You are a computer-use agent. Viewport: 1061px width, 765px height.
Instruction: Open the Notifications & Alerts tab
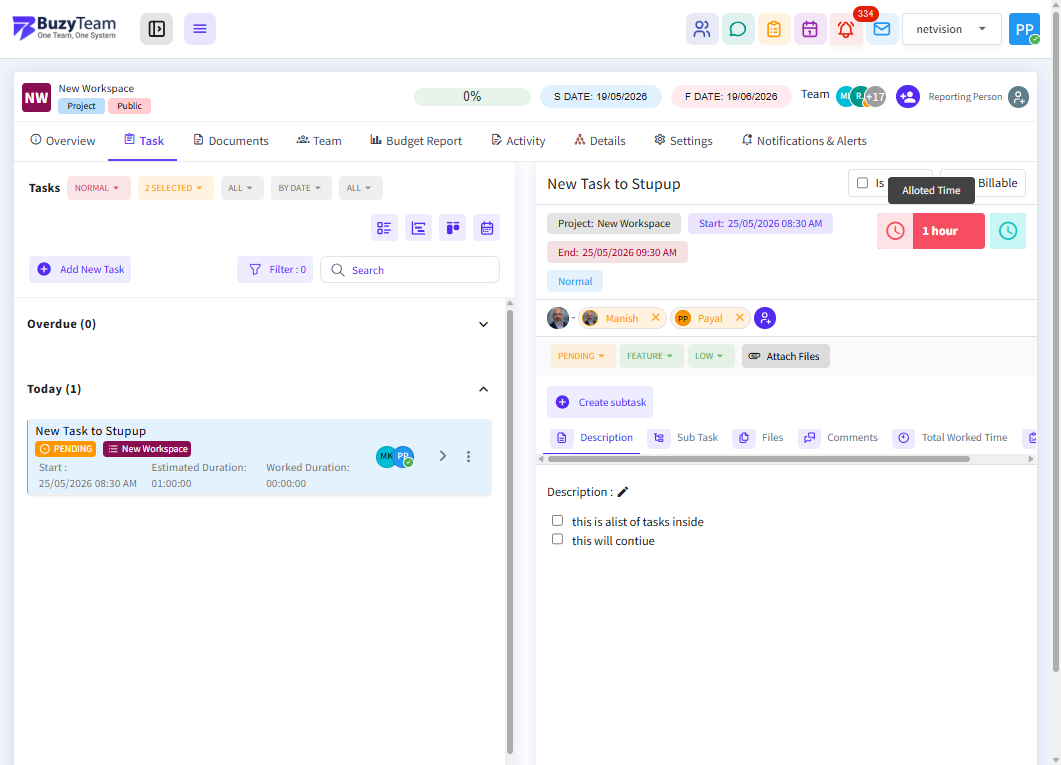pos(804,141)
